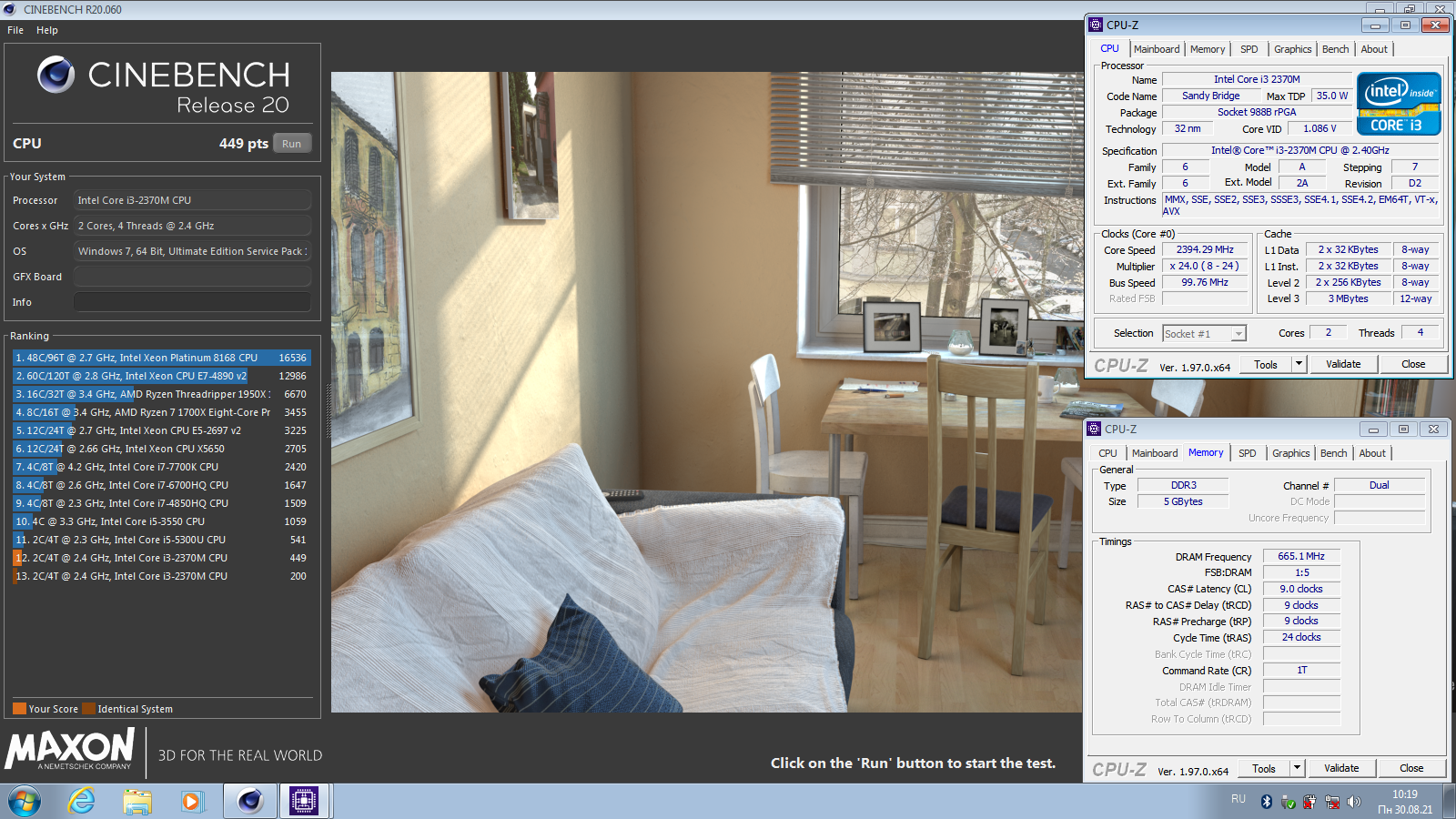The image size is (1456, 819).
Task: Click the rendered room scene image
Action: (x=707, y=392)
